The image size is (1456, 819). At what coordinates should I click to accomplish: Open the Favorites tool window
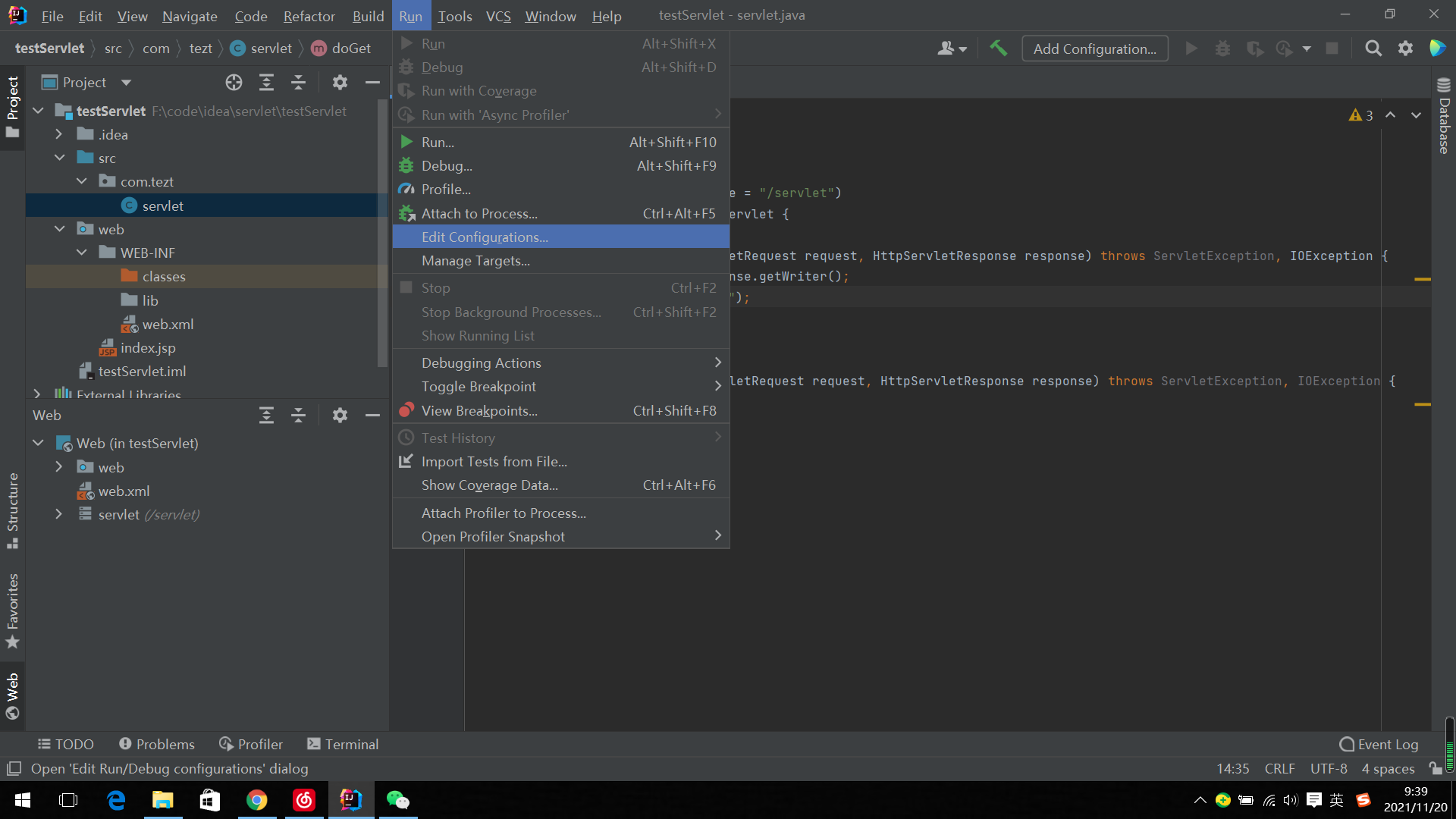click(12, 610)
